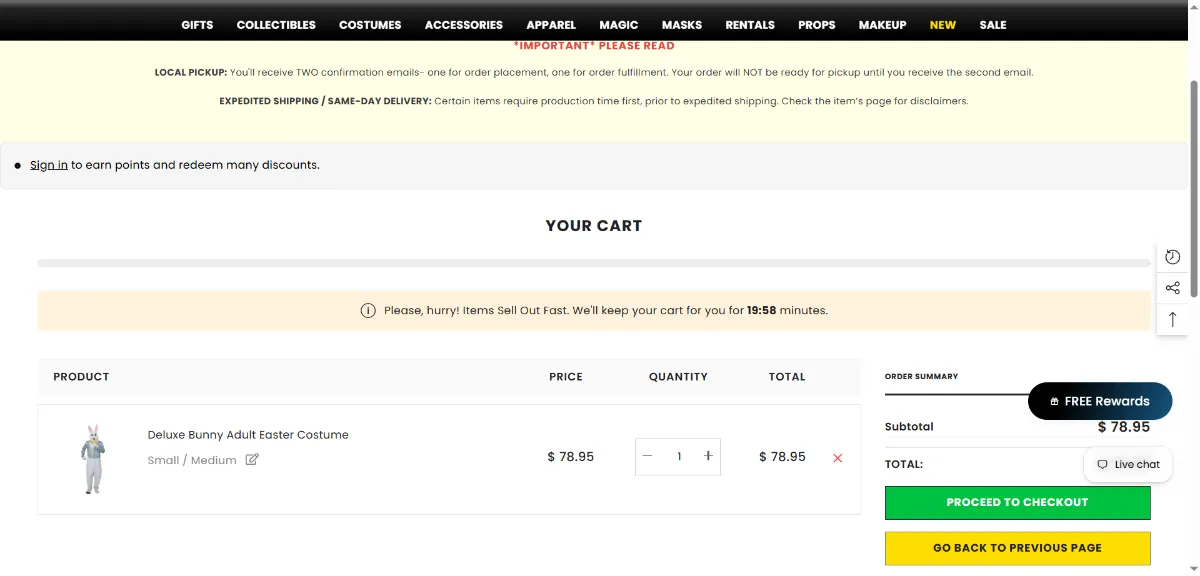Image resolution: width=1200 pixels, height=576 pixels.
Task: Click the EXPEDITED SHIPPING notice text
Action: click(x=594, y=101)
